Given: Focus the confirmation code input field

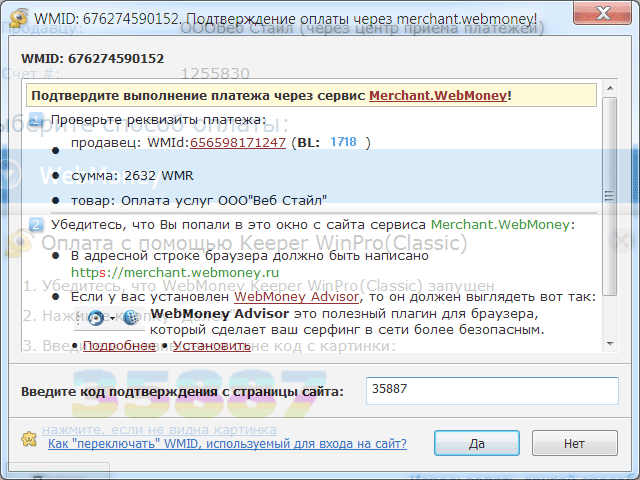Looking at the screenshot, I should click(492, 391).
